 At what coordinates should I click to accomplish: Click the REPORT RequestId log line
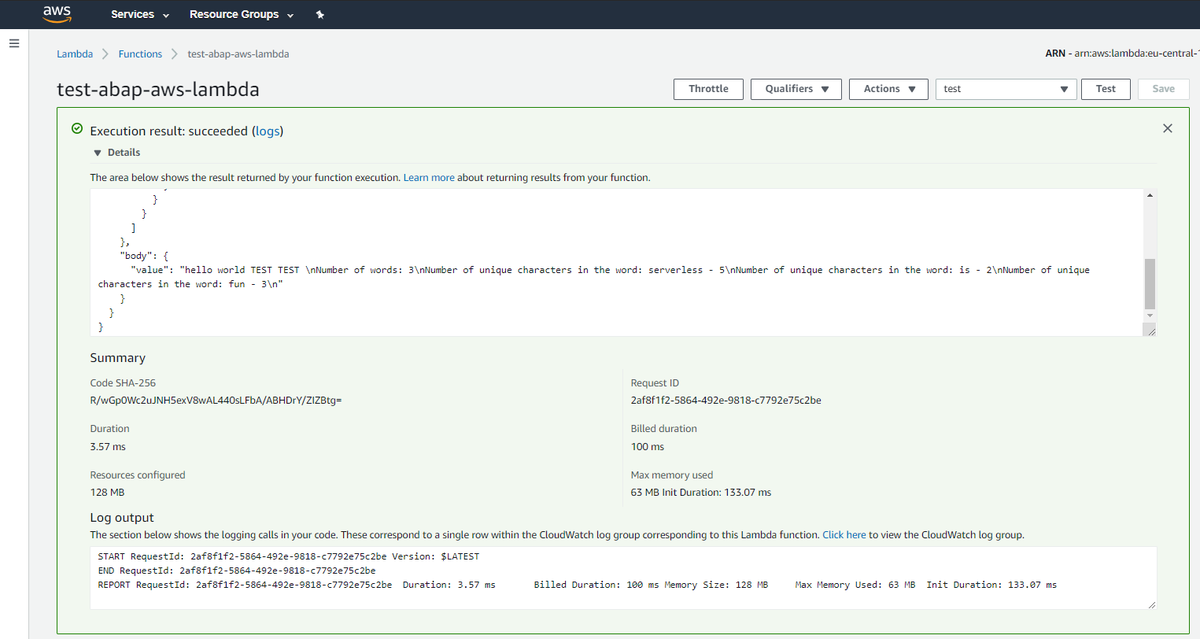tap(577, 584)
